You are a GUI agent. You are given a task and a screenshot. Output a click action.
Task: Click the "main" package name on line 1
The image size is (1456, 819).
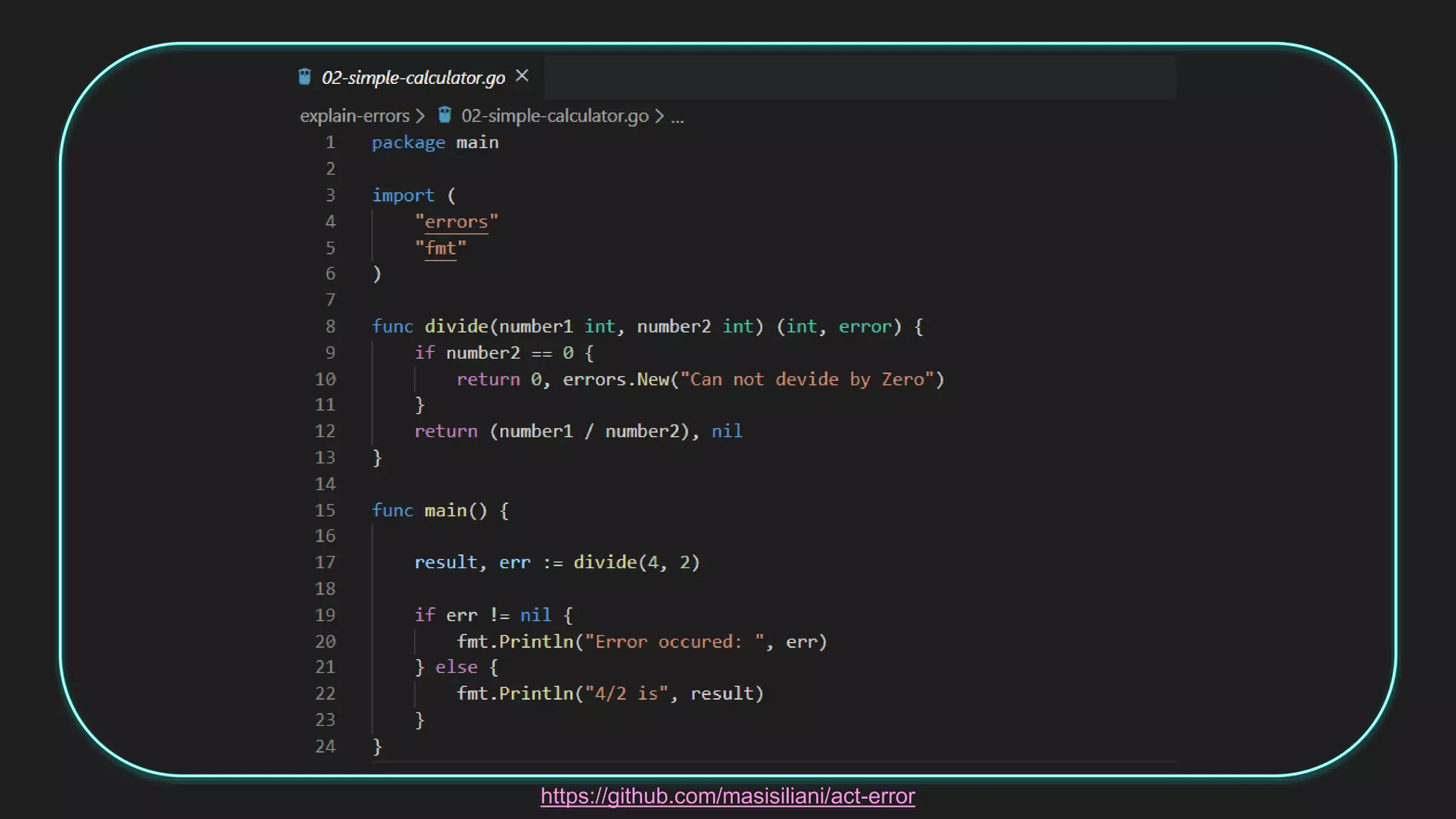pyautogui.click(x=477, y=143)
